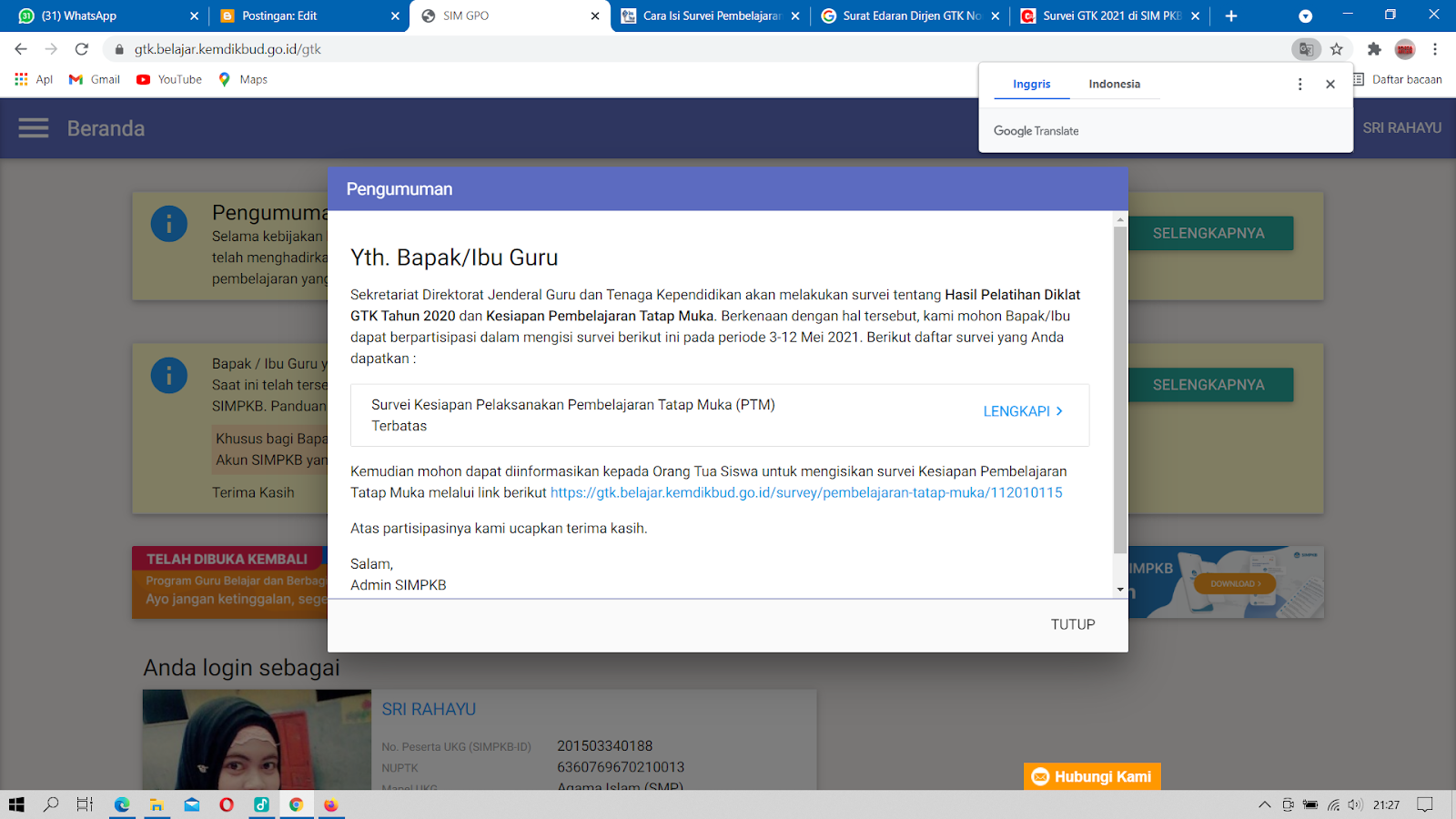
Task: Open File Explorer from the taskbar
Action: pos(157,804)
